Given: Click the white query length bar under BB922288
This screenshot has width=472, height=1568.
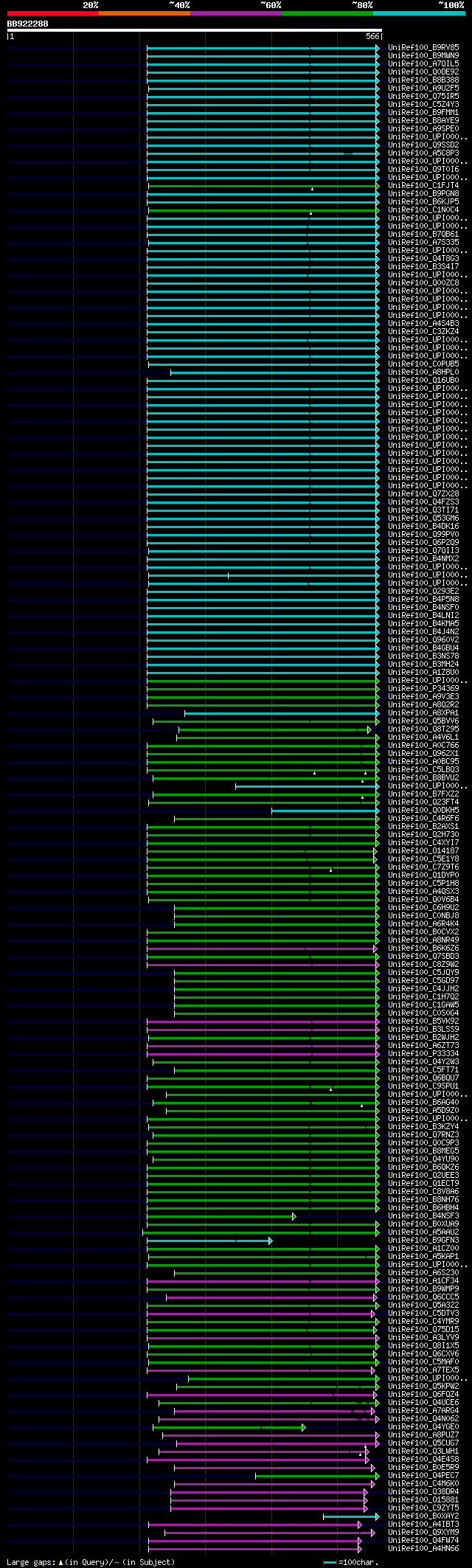Looking at the screenshot, I should point(194,30).
